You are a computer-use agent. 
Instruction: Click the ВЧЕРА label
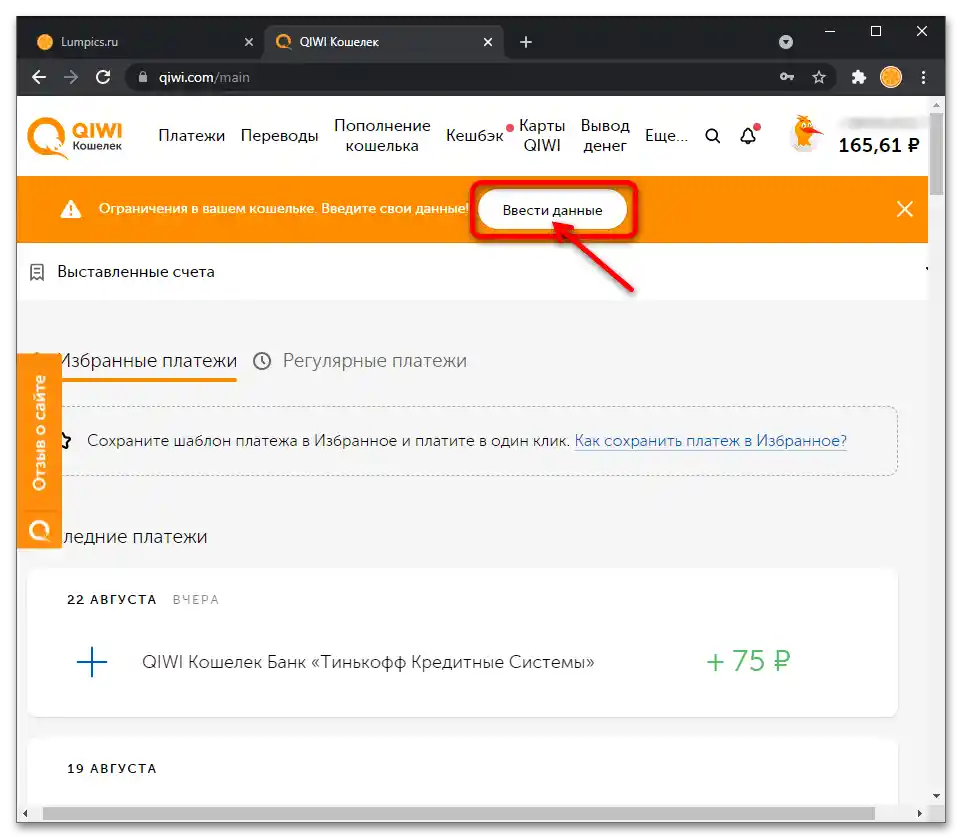point(196,600)
